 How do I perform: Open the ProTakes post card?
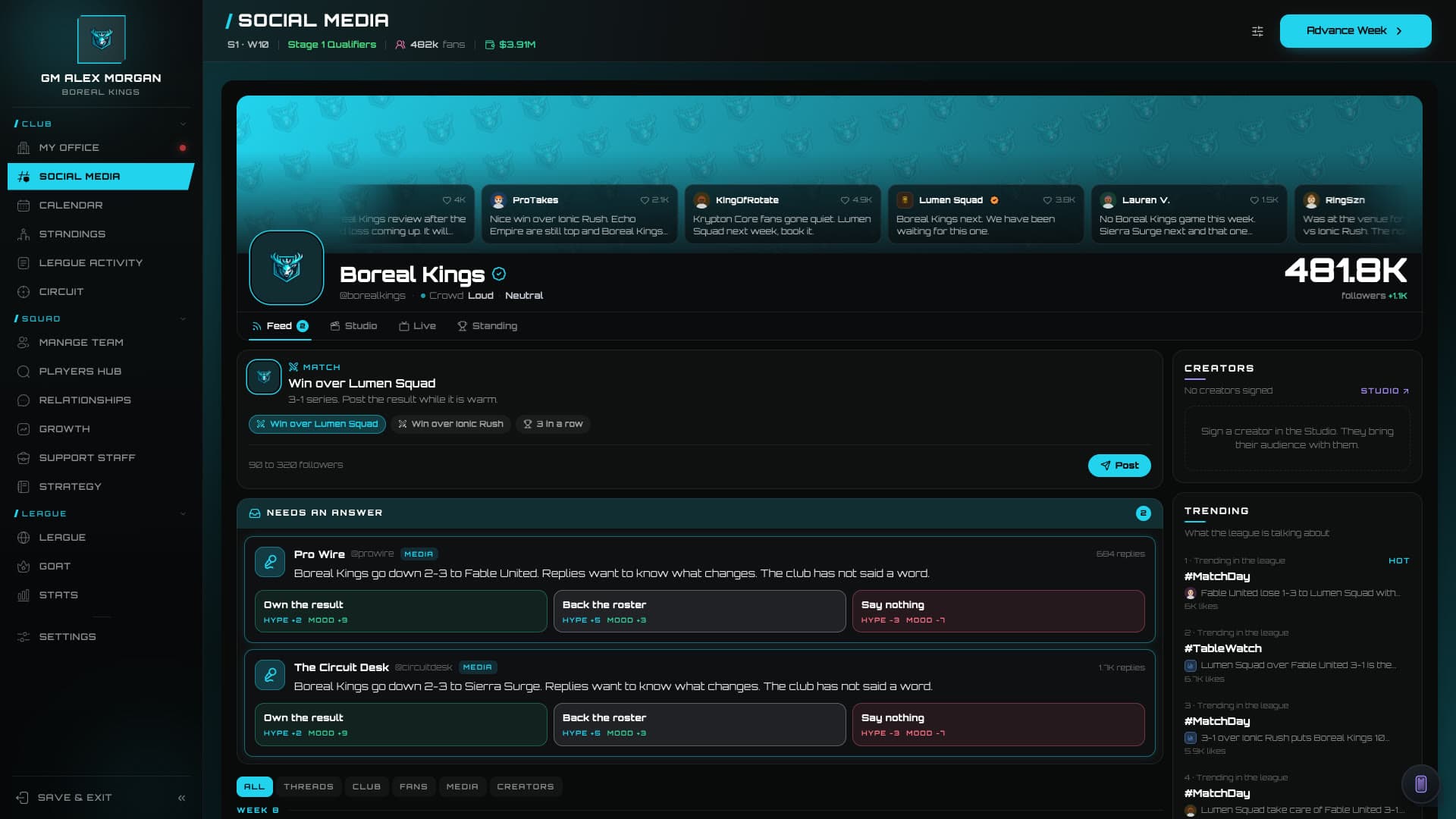[579, 214]
